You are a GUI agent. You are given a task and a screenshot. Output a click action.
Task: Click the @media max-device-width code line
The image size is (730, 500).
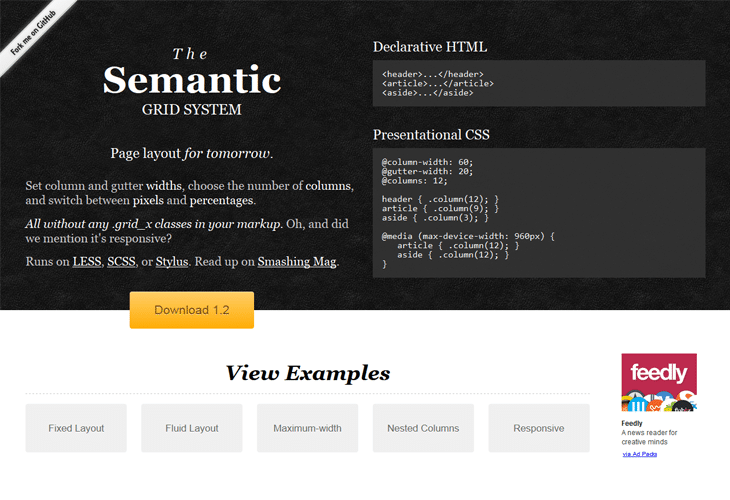(468, 236)
